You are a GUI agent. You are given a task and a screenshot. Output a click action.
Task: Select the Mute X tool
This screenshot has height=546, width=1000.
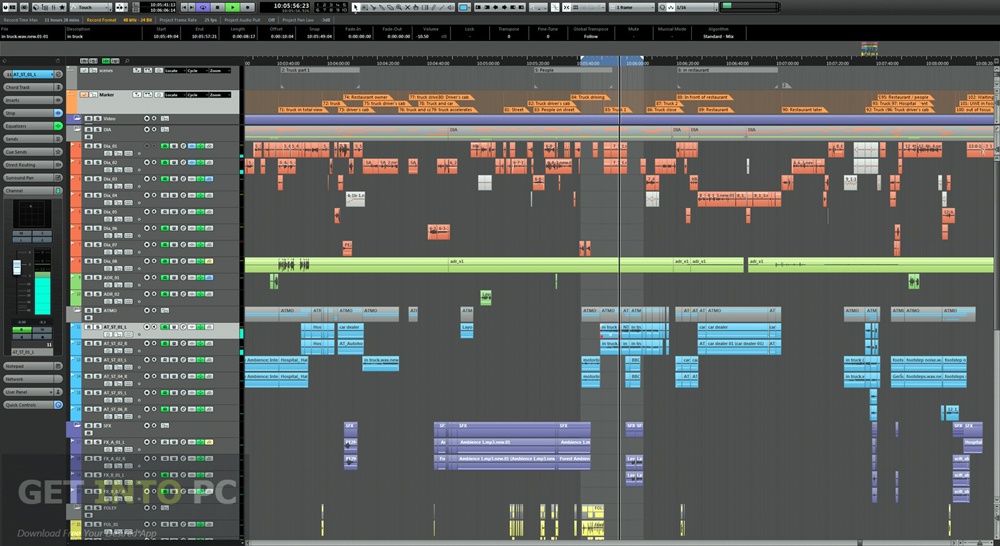[x=408, y=7]
